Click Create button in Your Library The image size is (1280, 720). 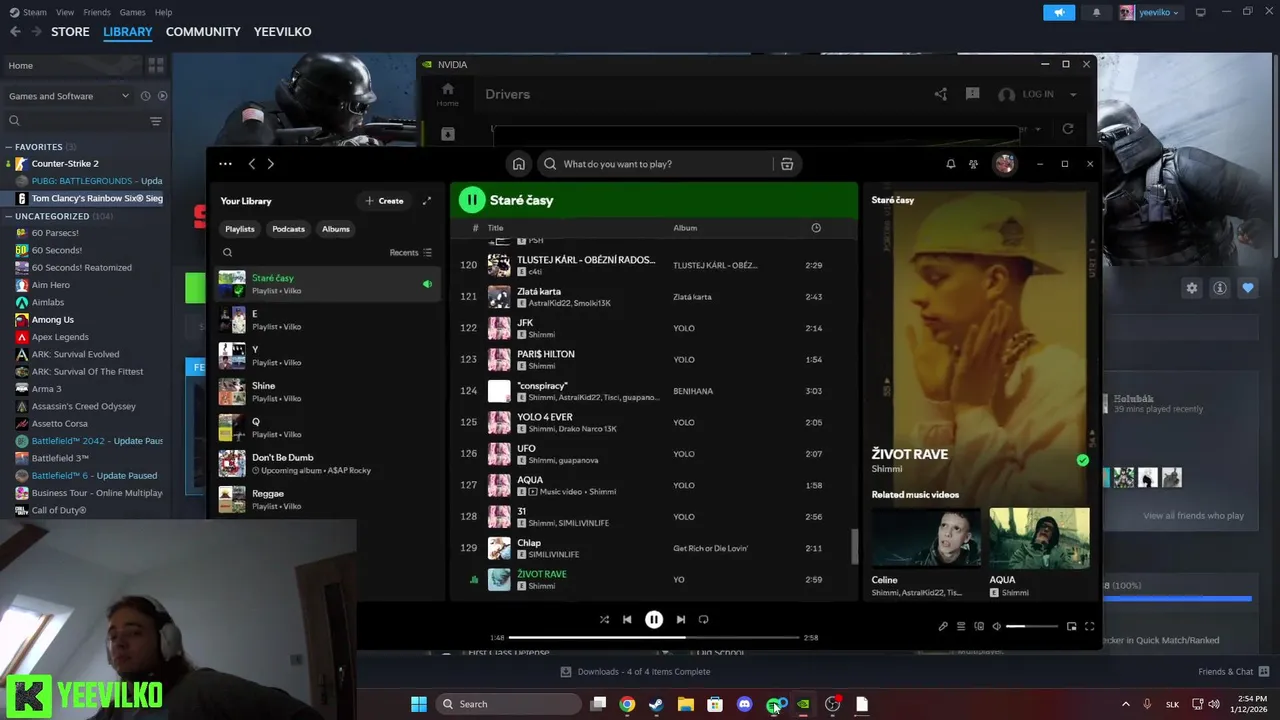384,201
